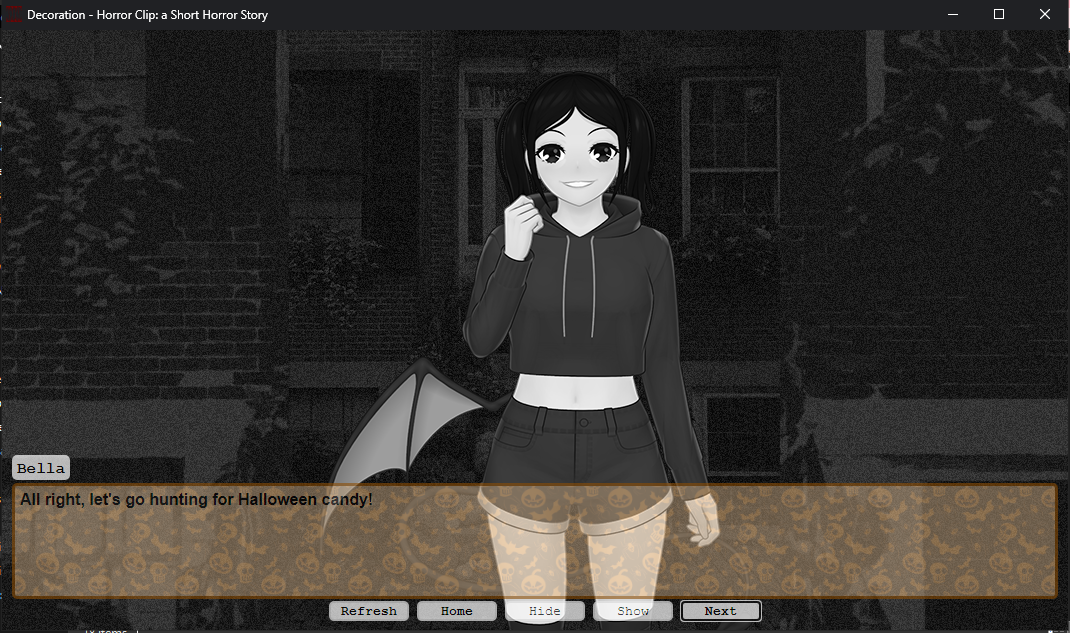Return to the main menu via Home
This screenshot has height=633, width=1070.
[456, 611]
